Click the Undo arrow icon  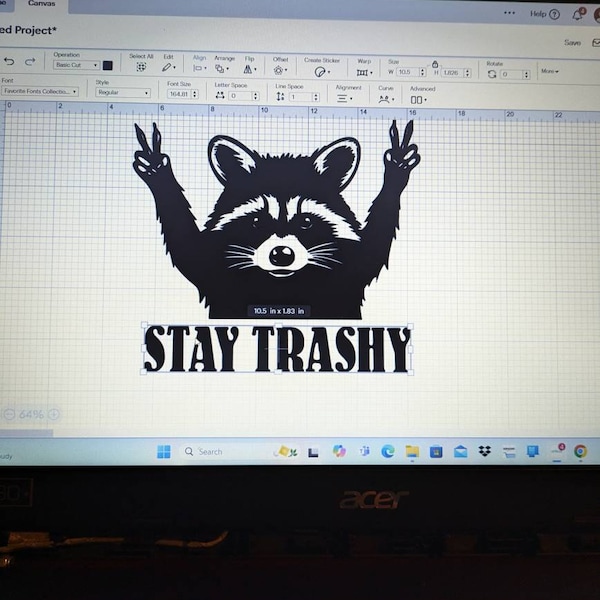pyautogui.click(x=9, y=62)
